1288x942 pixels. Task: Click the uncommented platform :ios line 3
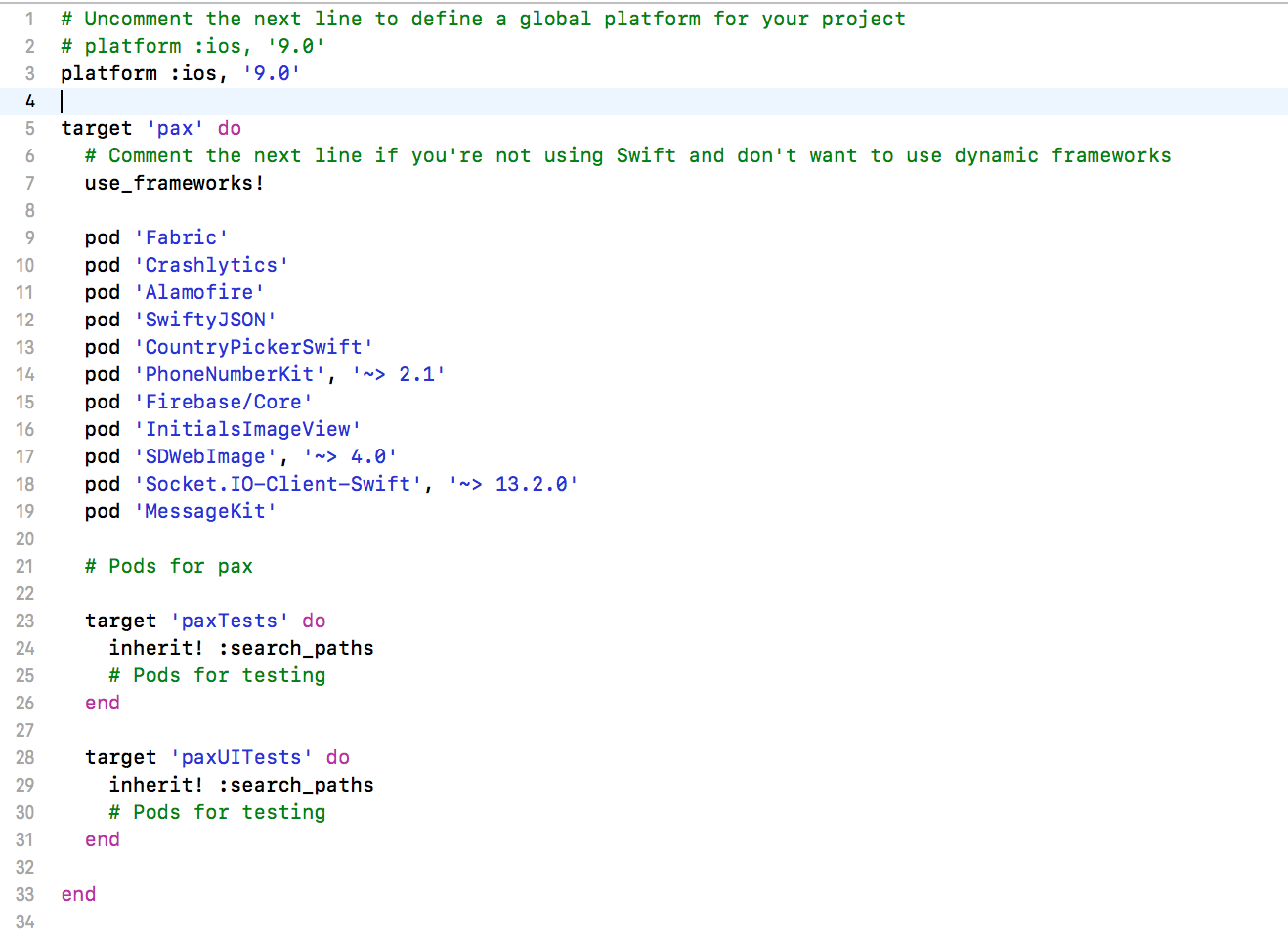pyautogui.click(x=181, y=73)
